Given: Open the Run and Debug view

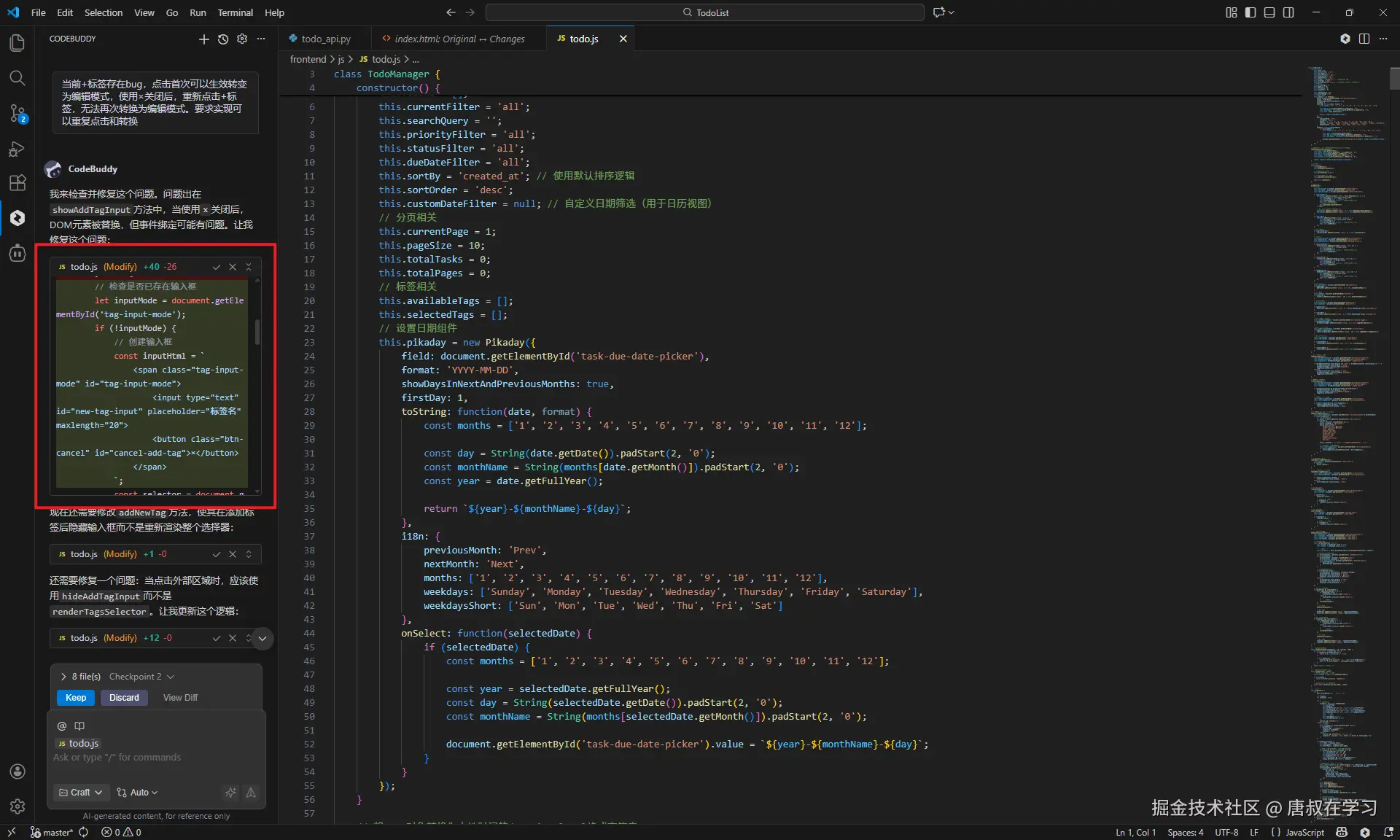Looking at the screenshot, I should coord(17,149).
